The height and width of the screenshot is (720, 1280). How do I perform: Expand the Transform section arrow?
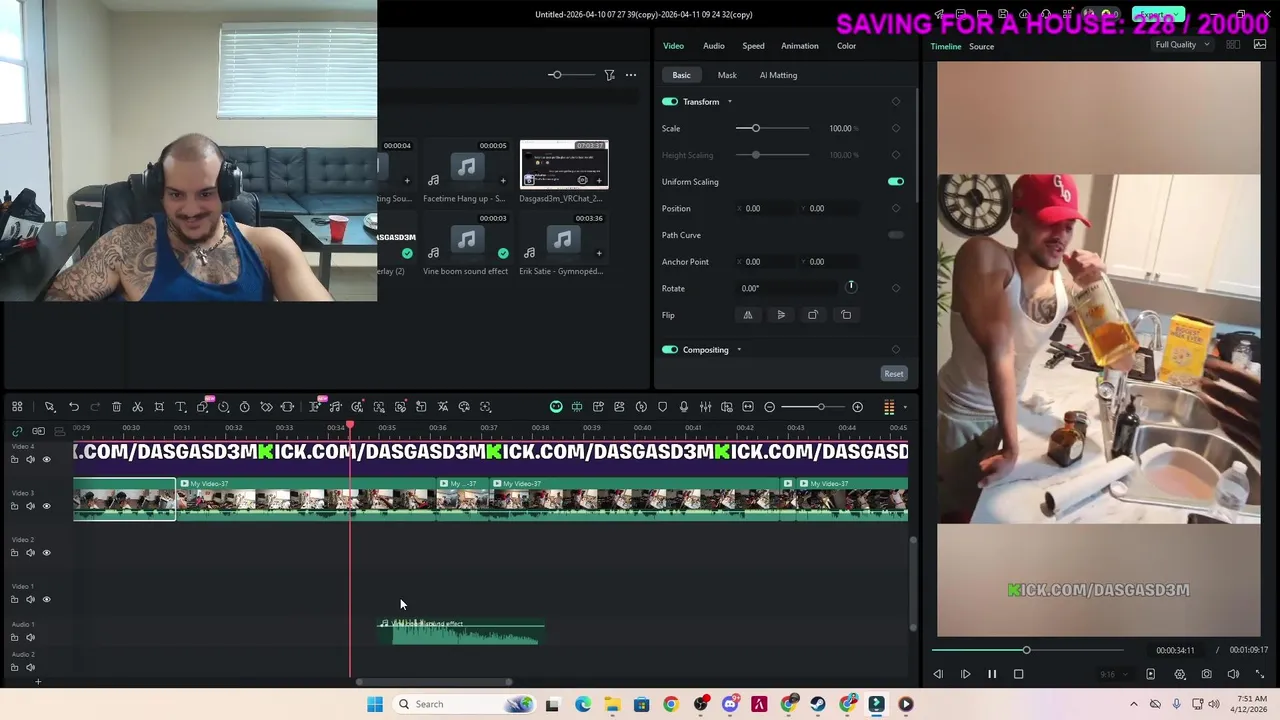(x=729, y=102)
